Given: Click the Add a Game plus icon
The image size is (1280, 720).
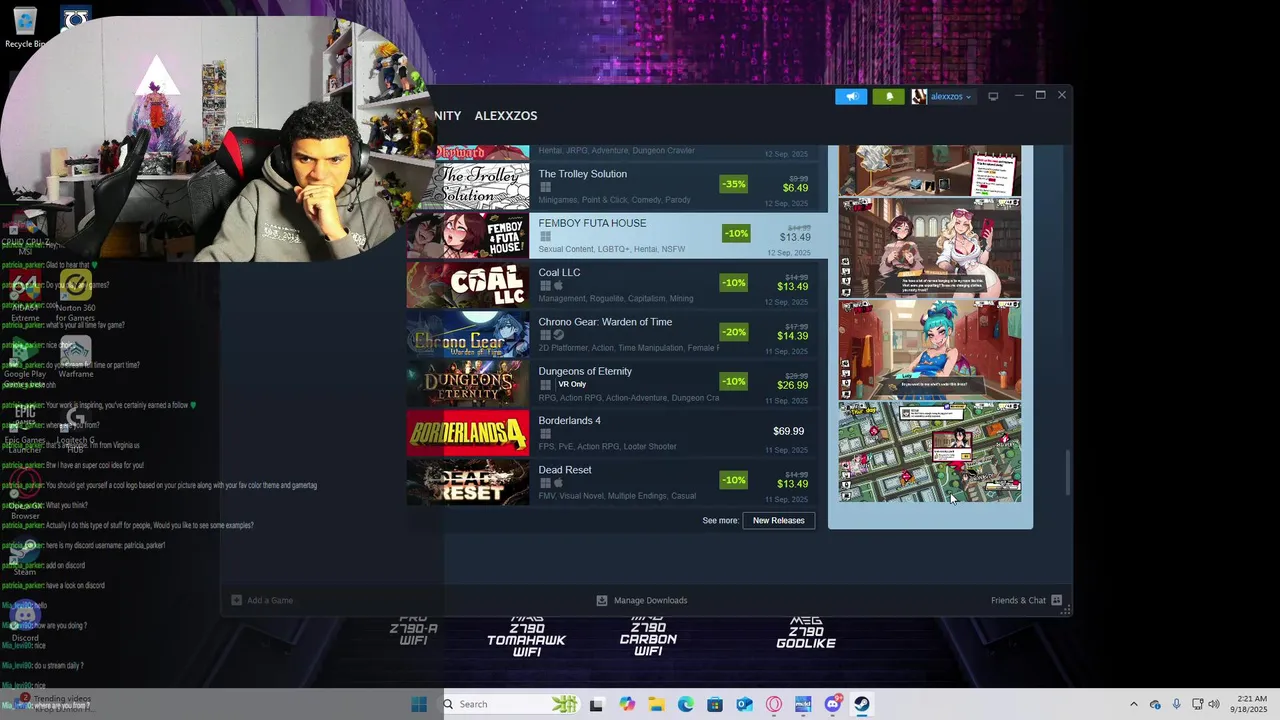Looking at the screenshot, I should pos(237,600).
